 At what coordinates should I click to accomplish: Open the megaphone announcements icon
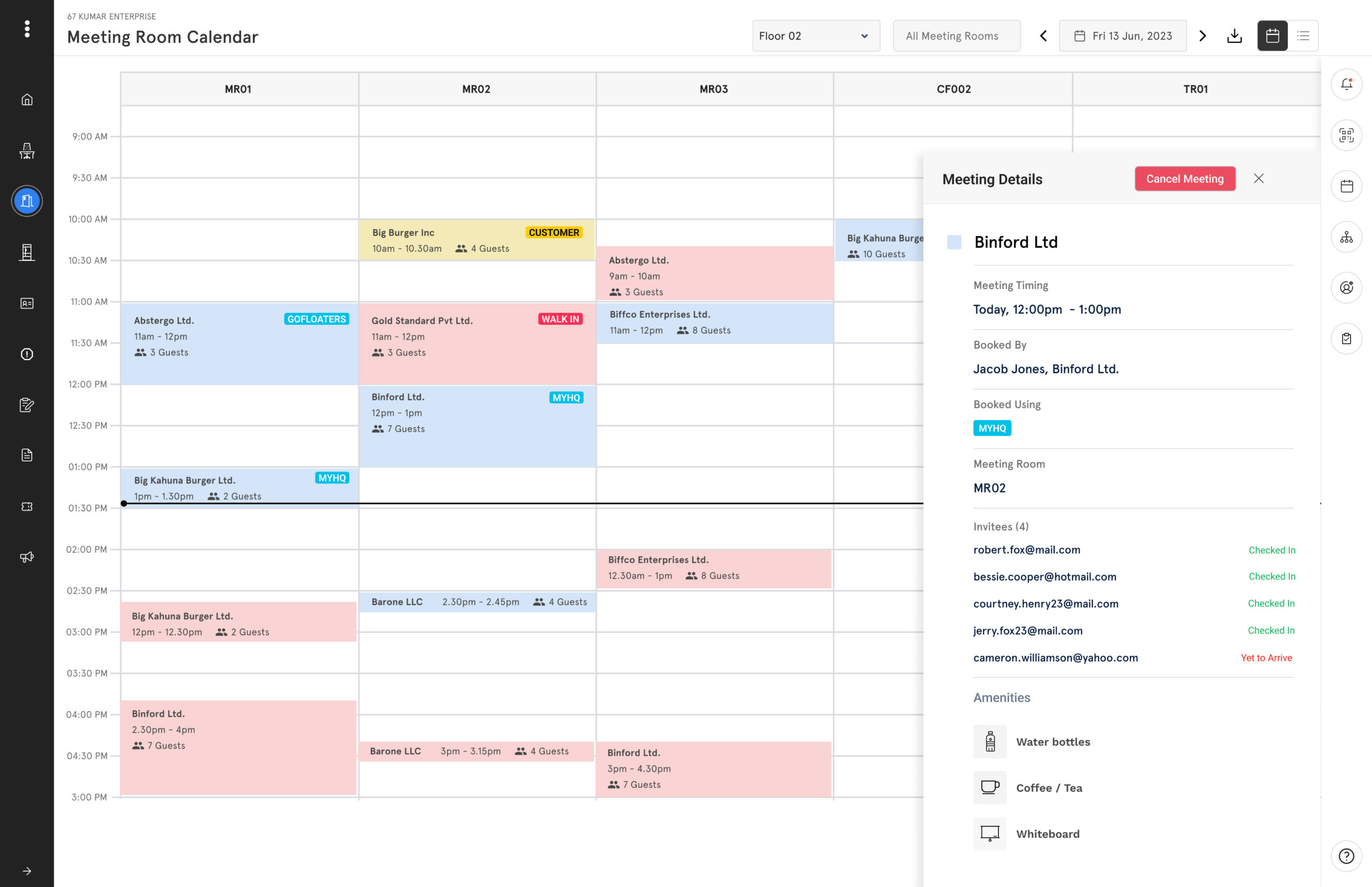(x=27, y=557)
